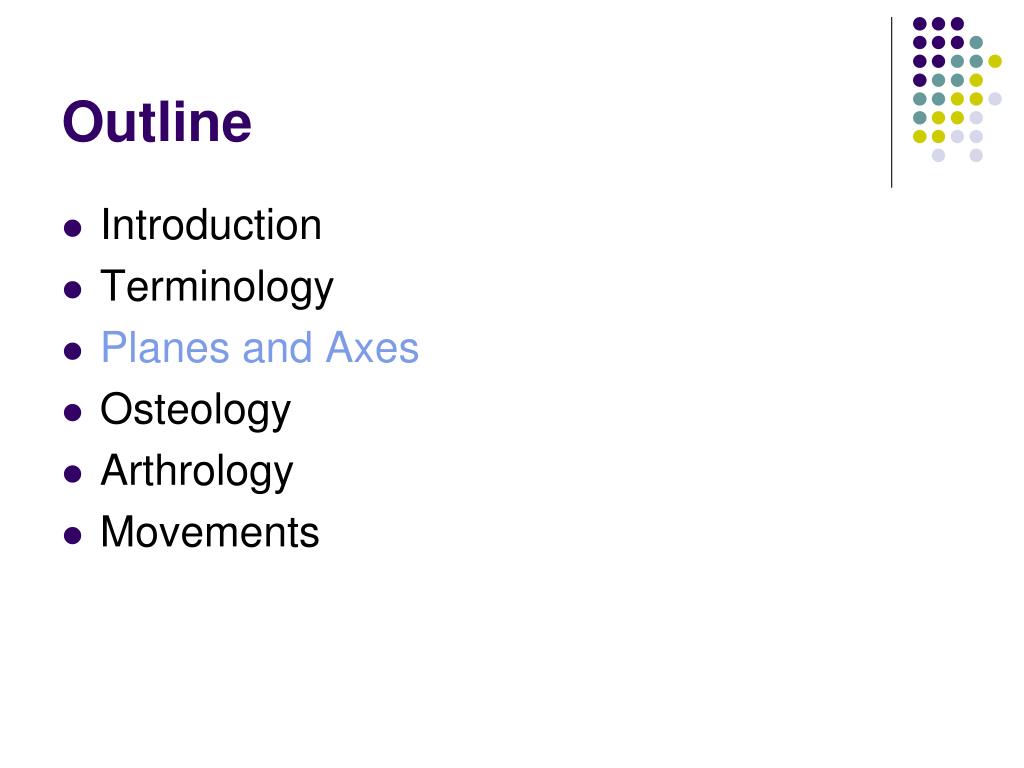The height and width of the screenshot is (768, 1024).
Task: Choose the "Movements" list item
Action: [x=210, y=532]
